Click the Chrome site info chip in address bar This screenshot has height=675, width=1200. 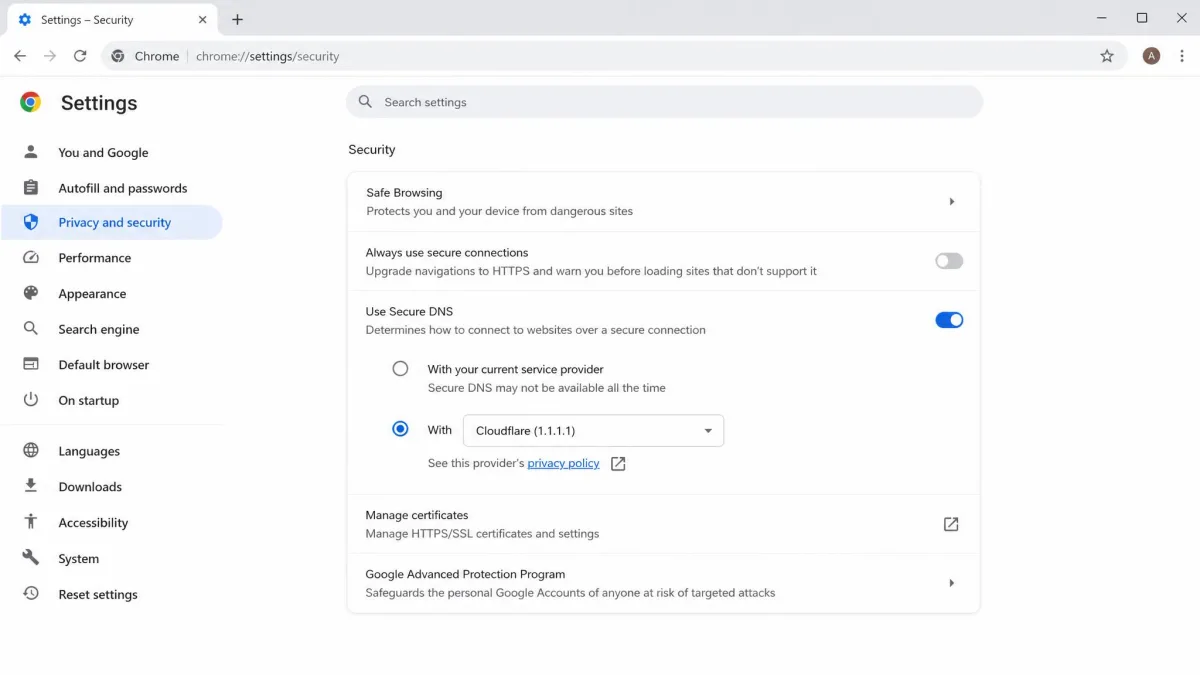pyautogui.click(x=146, y=56)
